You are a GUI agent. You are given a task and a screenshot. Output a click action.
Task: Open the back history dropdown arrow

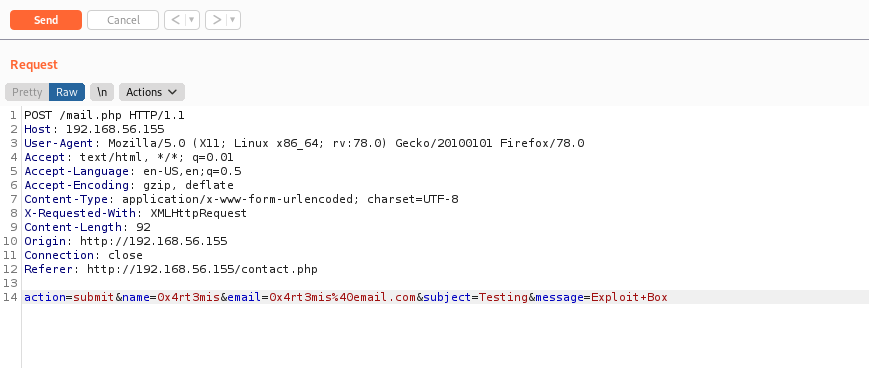192,20
